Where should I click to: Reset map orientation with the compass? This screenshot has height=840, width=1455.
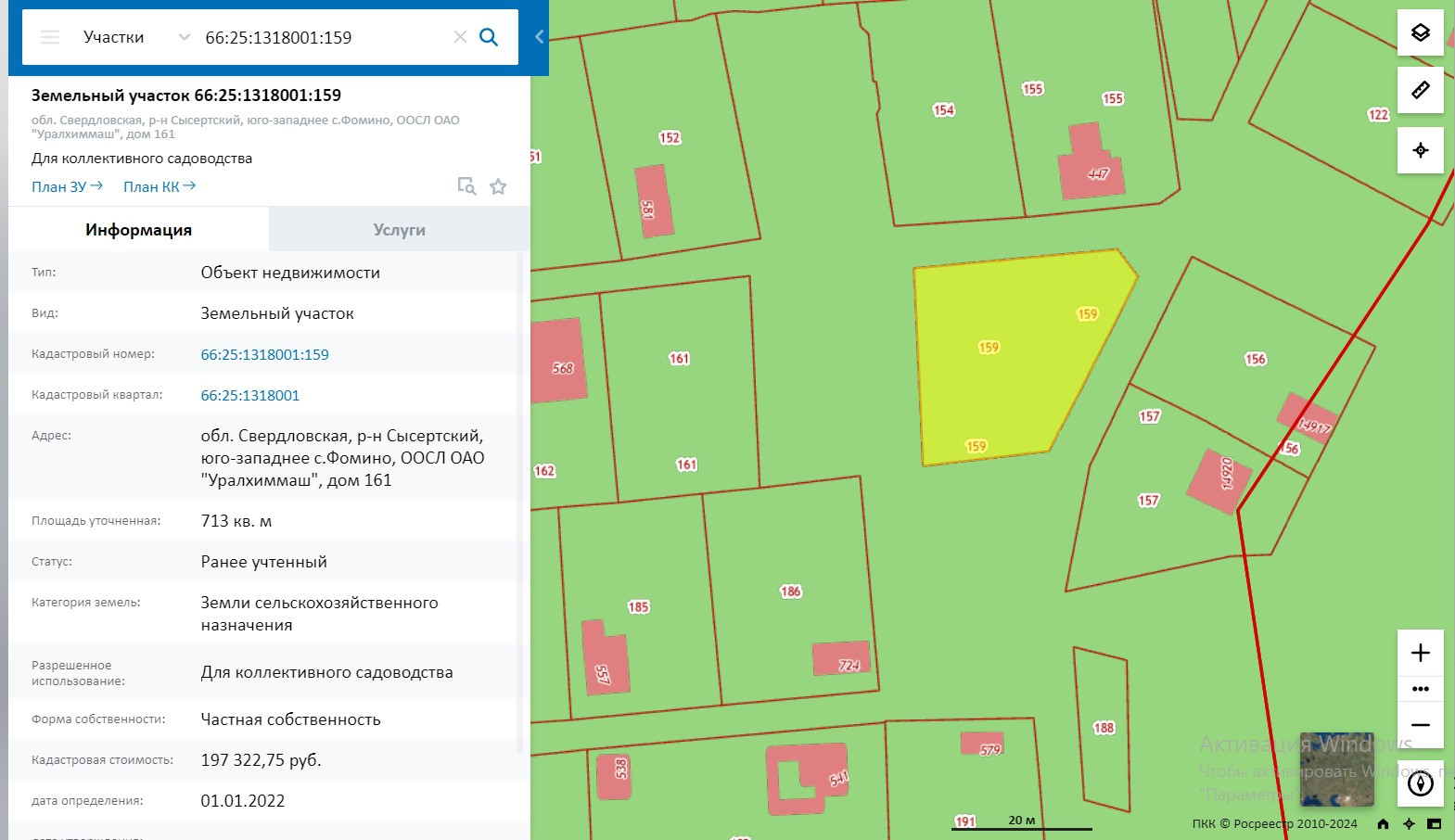click(x=1420, y=783)
